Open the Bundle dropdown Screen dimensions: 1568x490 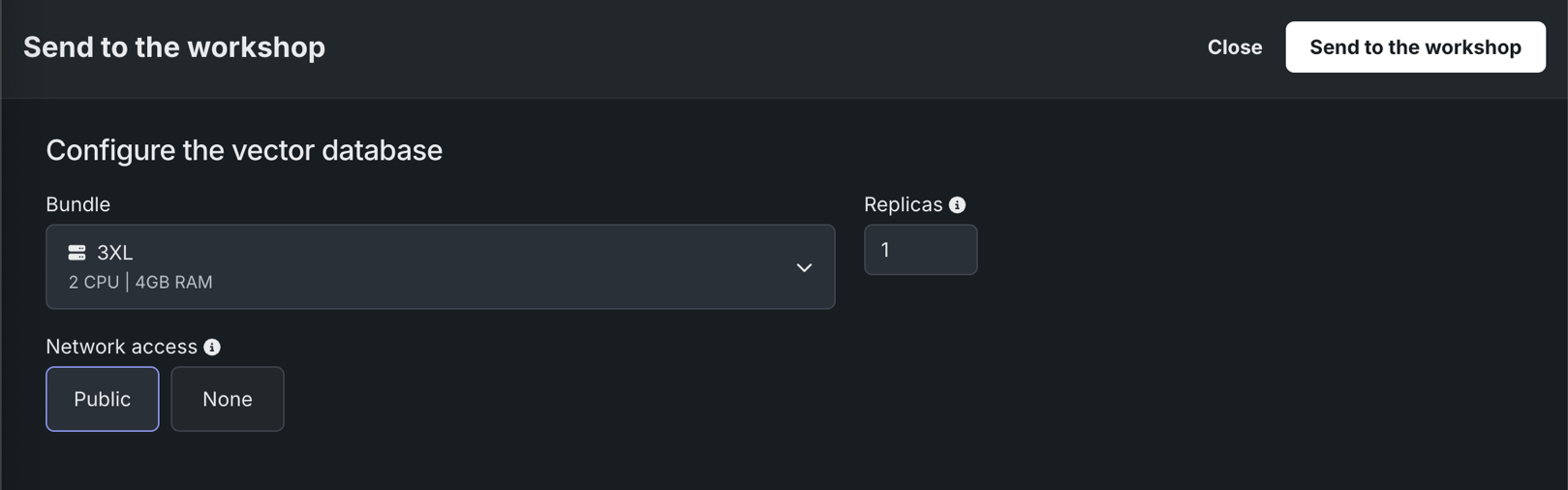tap(440, 267)
